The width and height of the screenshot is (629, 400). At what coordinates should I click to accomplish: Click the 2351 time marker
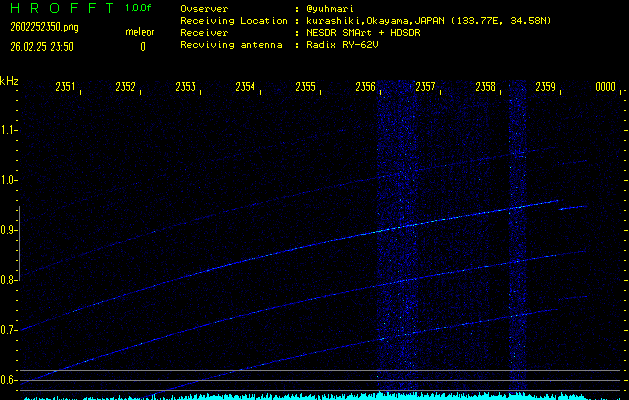(x=66, y=88)
